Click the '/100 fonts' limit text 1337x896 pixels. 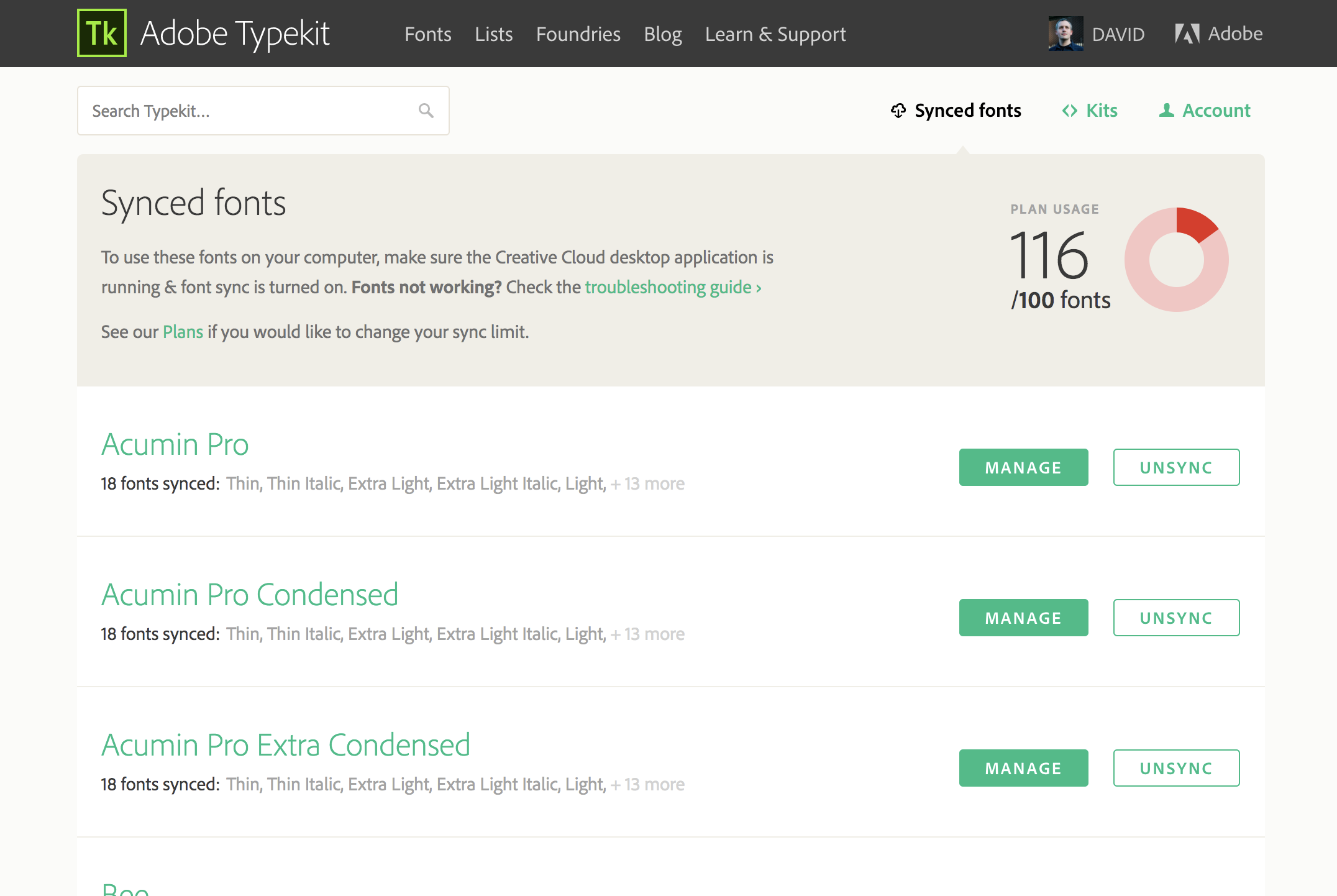click(x=1061, y=300)
